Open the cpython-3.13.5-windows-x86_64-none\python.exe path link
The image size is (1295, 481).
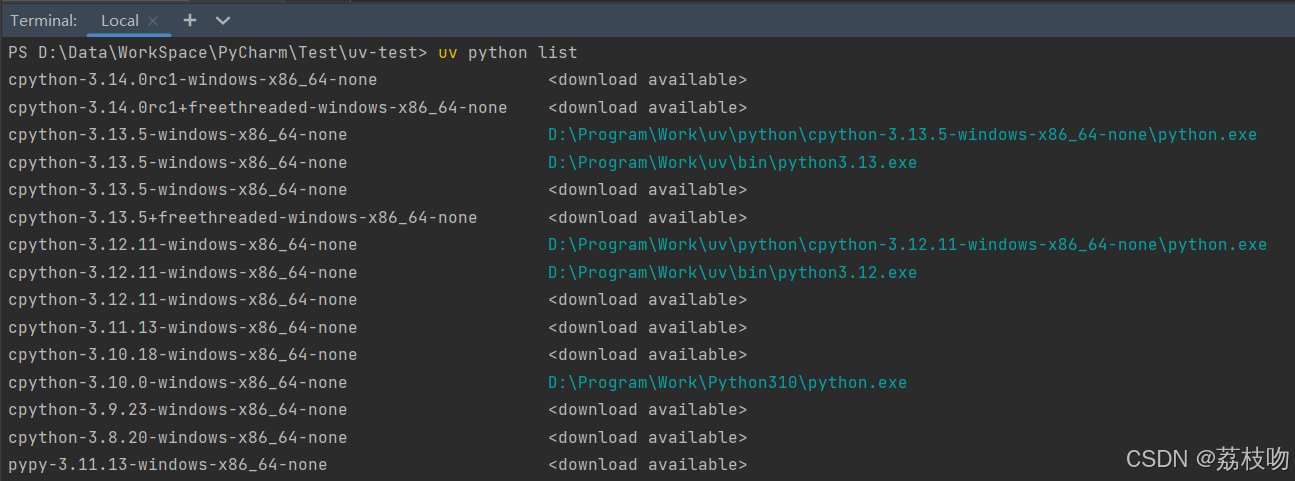tap(902, 135)
